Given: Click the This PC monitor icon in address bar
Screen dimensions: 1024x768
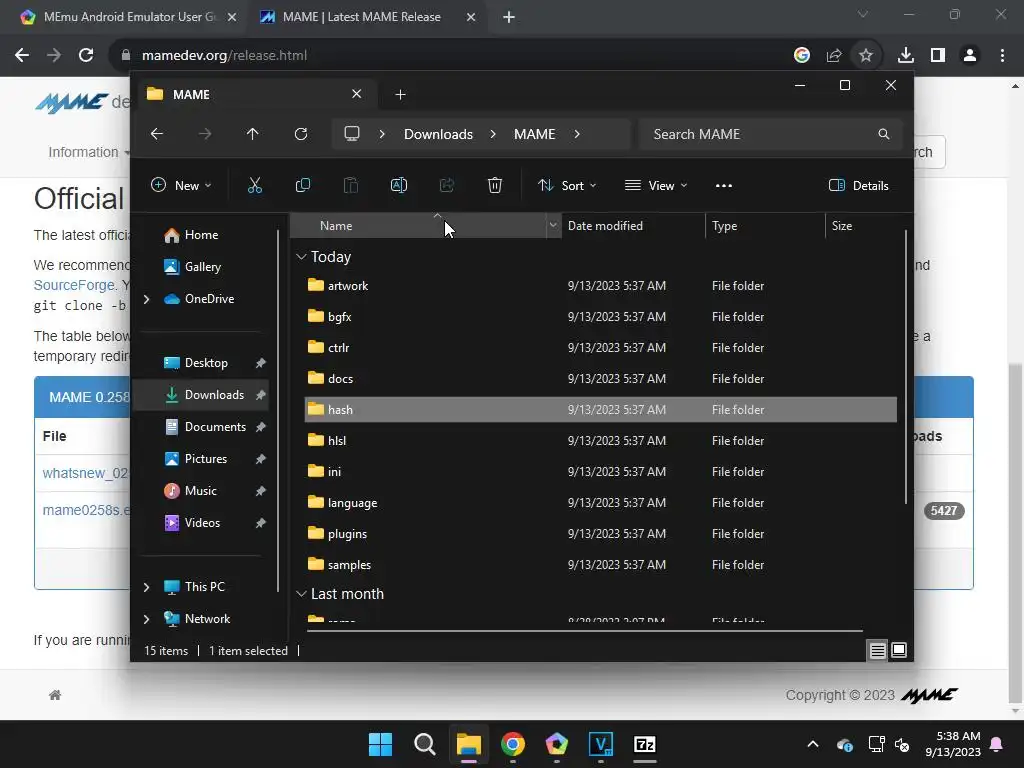Looking at the screenshot, I should coord(352,134).
